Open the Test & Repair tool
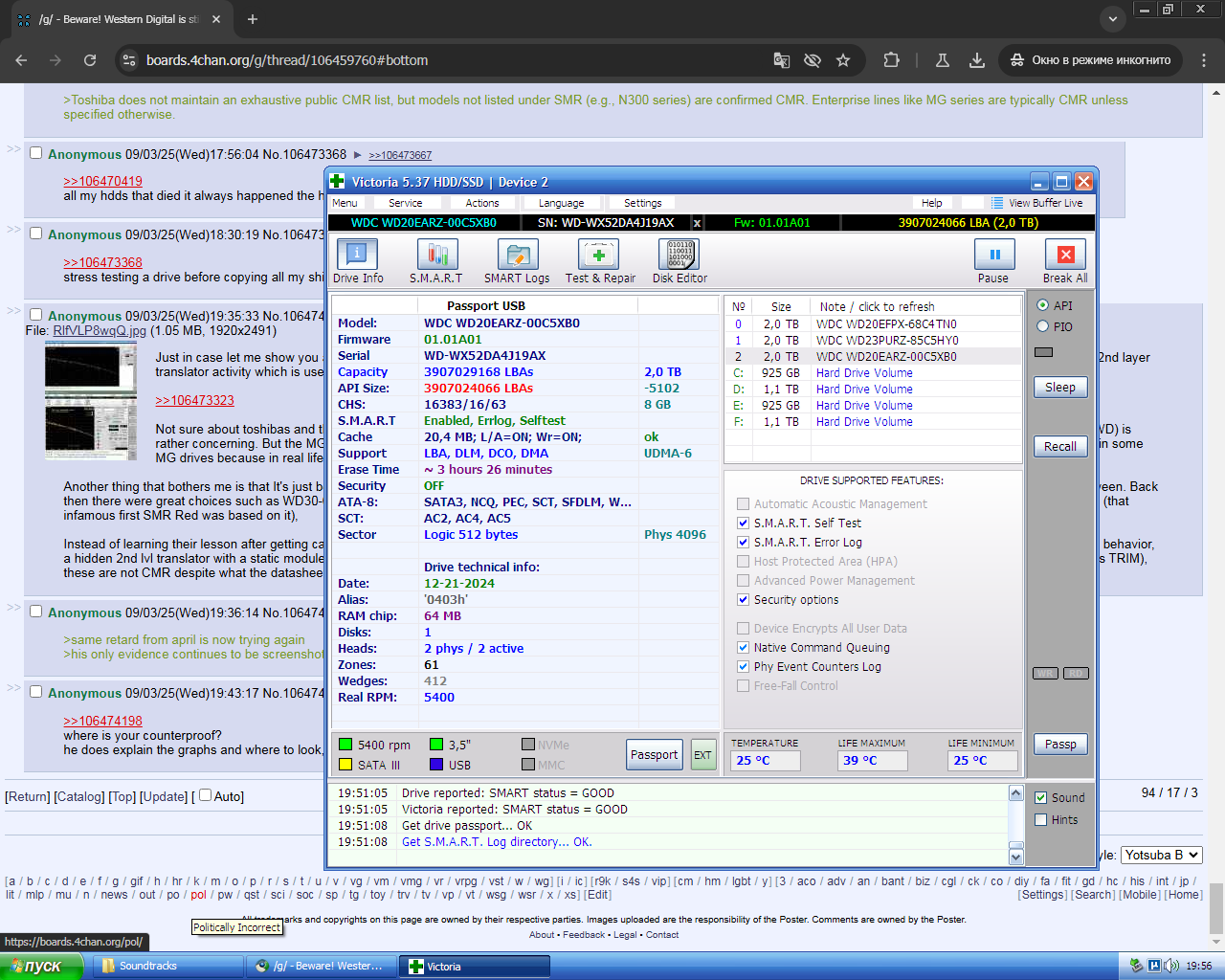This screenshot has height=980, width=1225. (599, 255)
